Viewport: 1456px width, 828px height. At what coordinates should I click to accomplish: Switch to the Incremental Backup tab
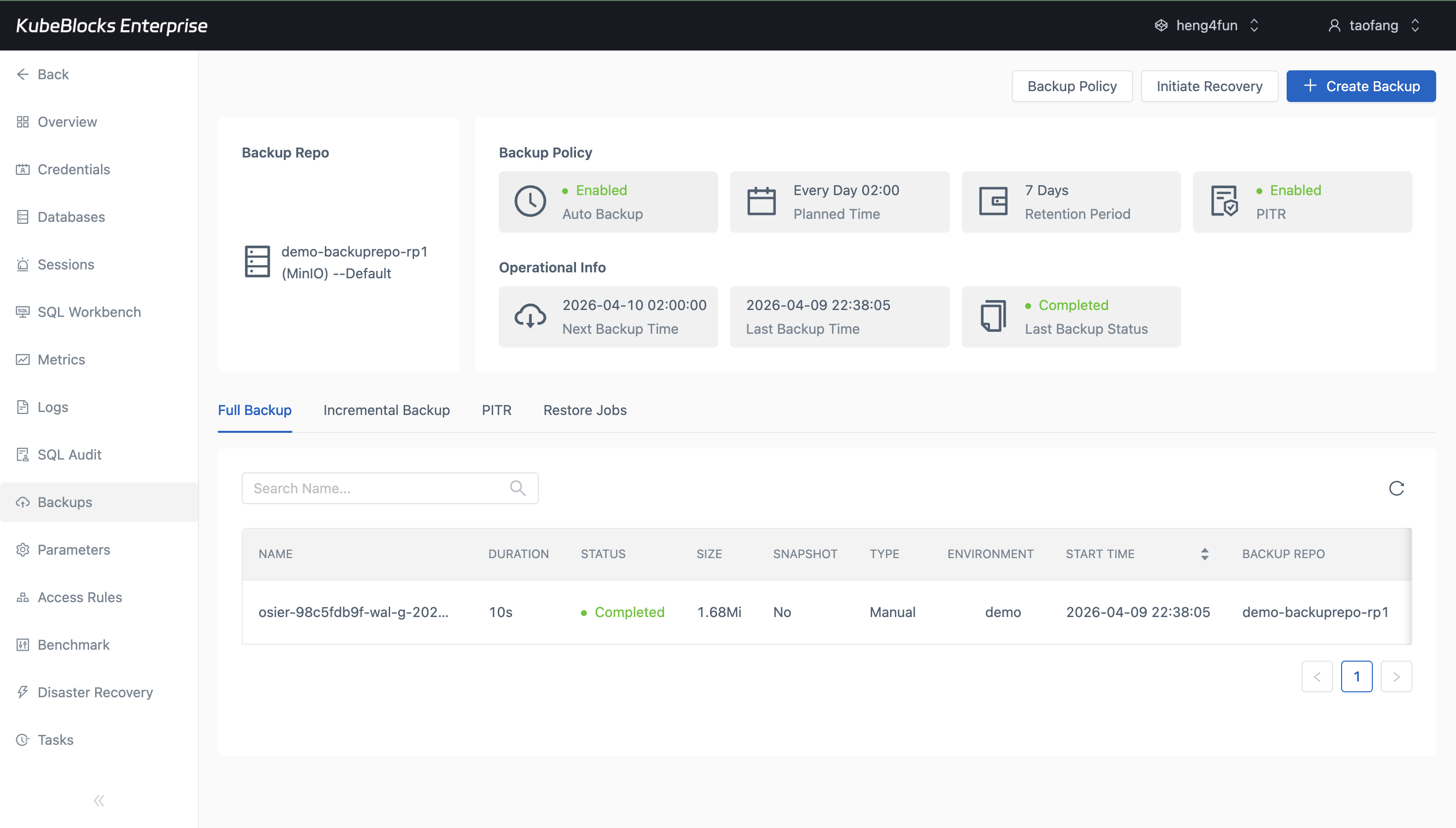386,410
